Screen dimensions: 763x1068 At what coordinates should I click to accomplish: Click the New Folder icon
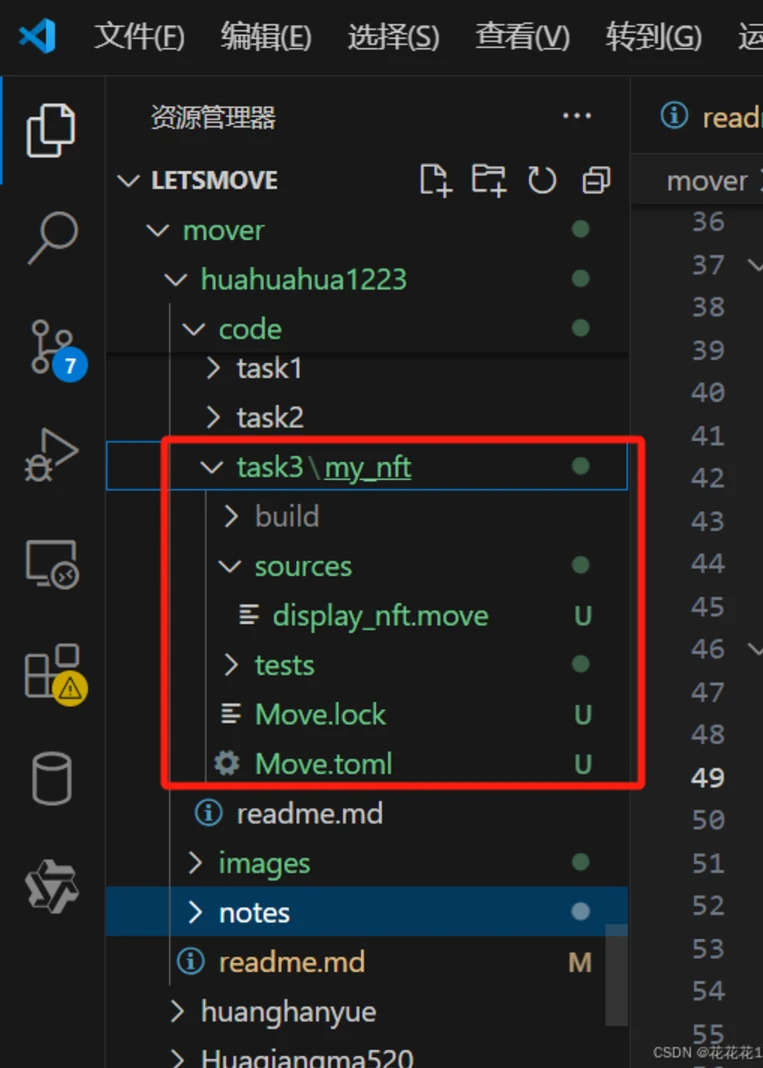coord(488,180)
